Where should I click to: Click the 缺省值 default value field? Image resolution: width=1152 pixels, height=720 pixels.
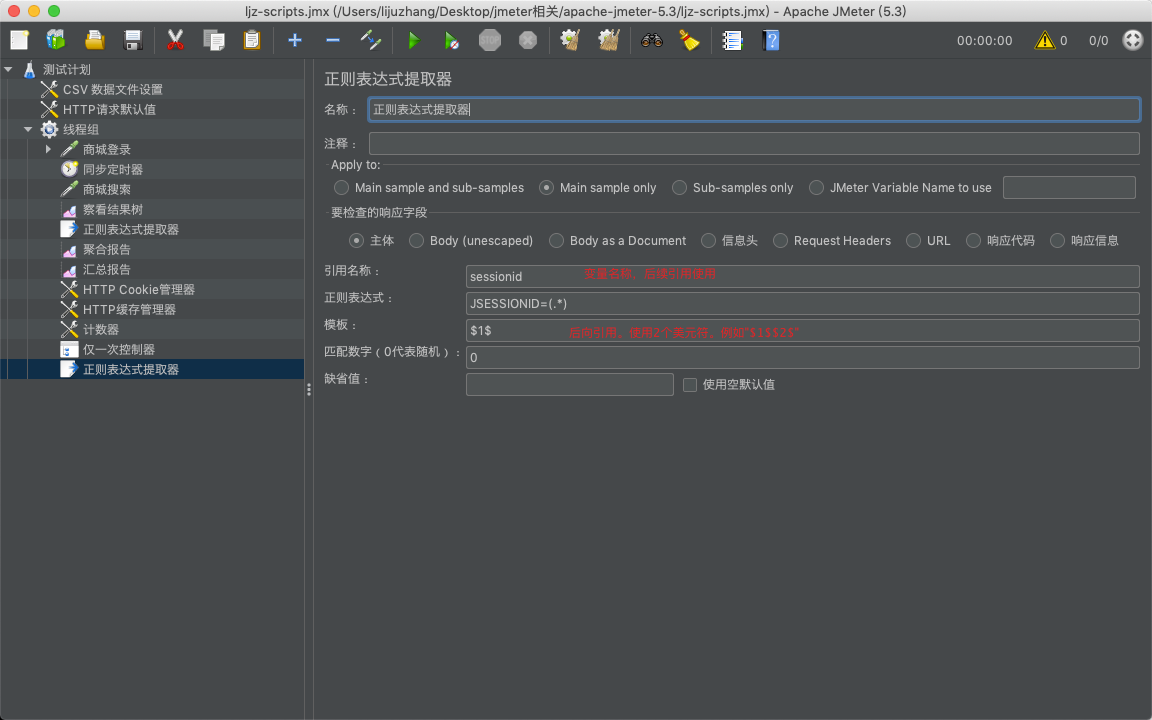(569, 384)
